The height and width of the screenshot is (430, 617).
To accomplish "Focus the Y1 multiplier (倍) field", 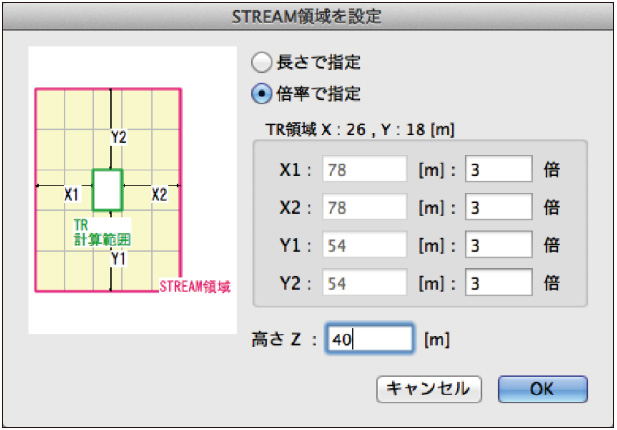I will tap(497, 246).
